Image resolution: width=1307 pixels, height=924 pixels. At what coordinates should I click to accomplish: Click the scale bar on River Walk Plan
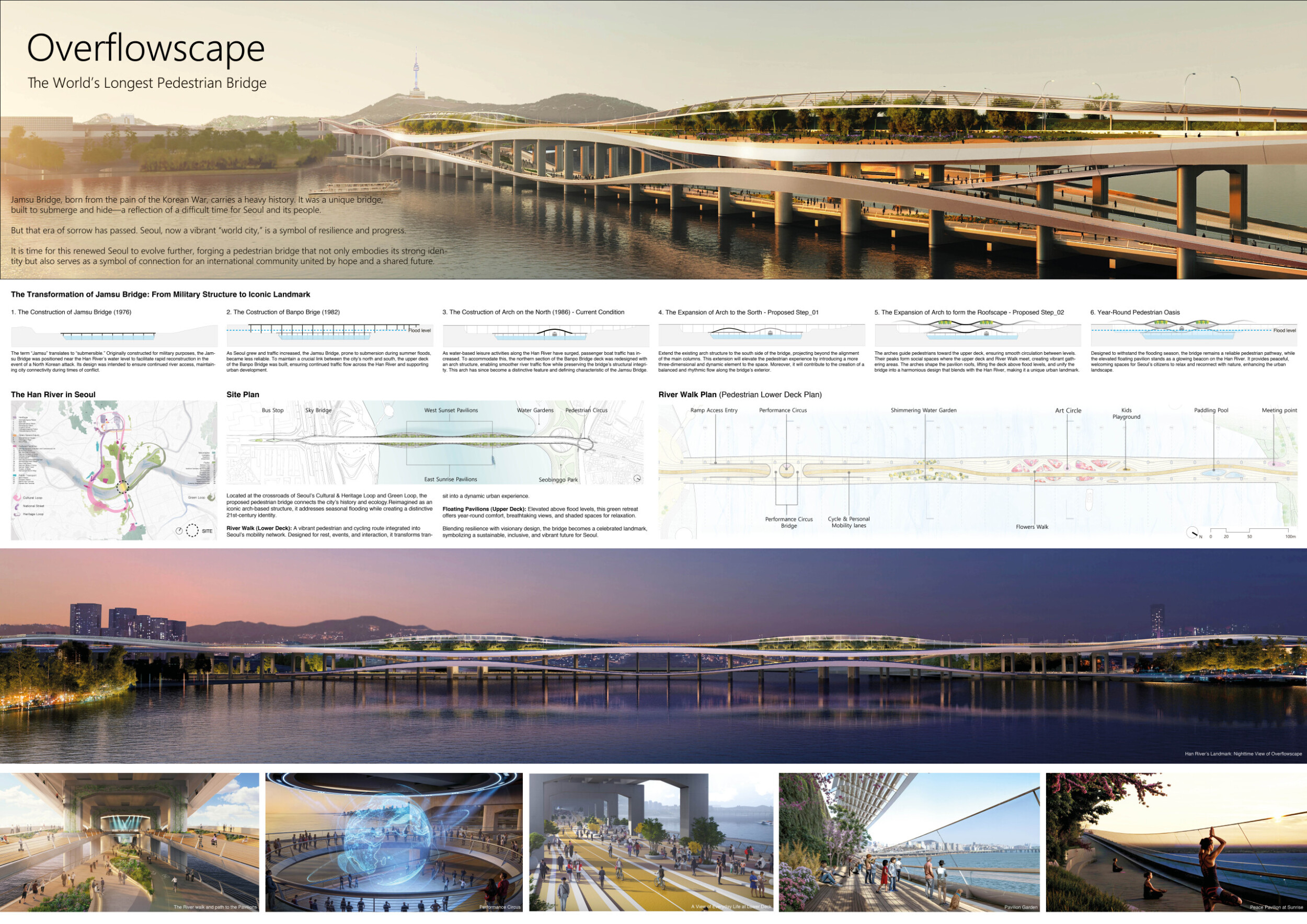coord(1249,532)
